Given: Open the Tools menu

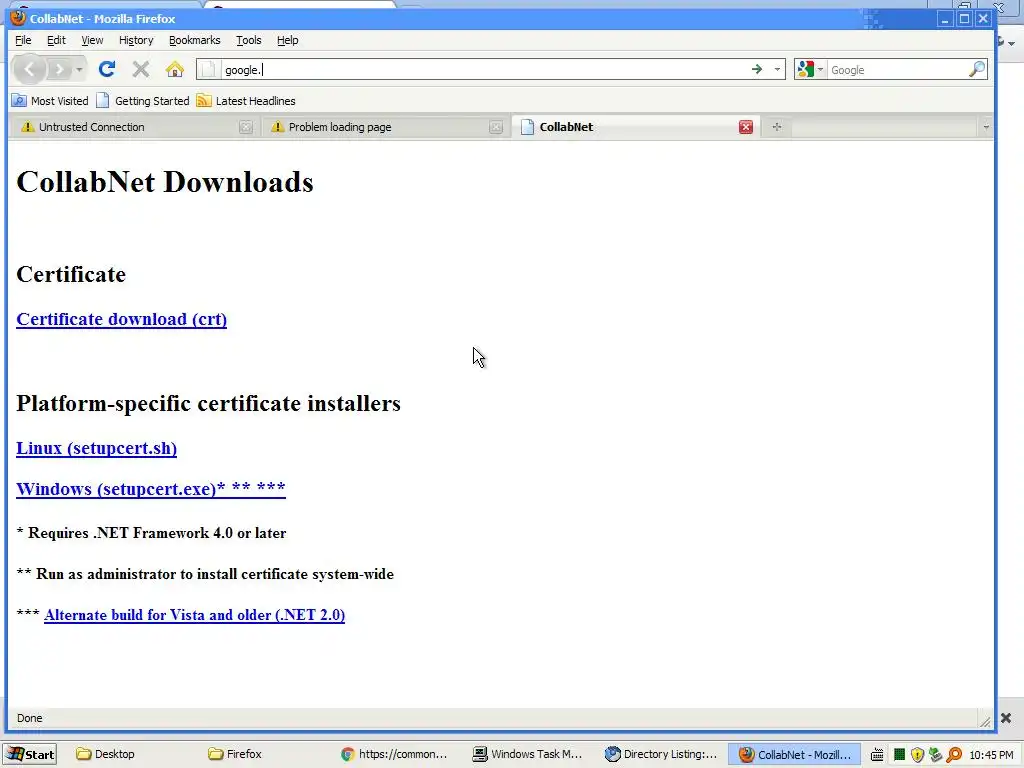Looking at the screenshot, I should click(248, 40).
